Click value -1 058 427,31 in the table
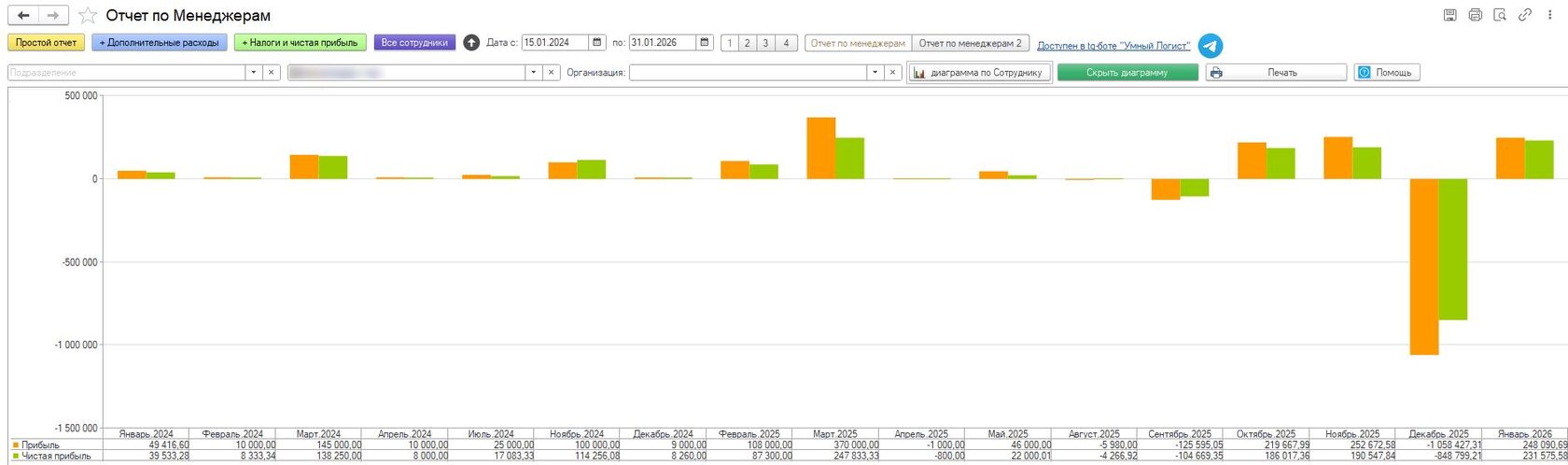Screen dimensions: 1568x465 point(1454,445)
